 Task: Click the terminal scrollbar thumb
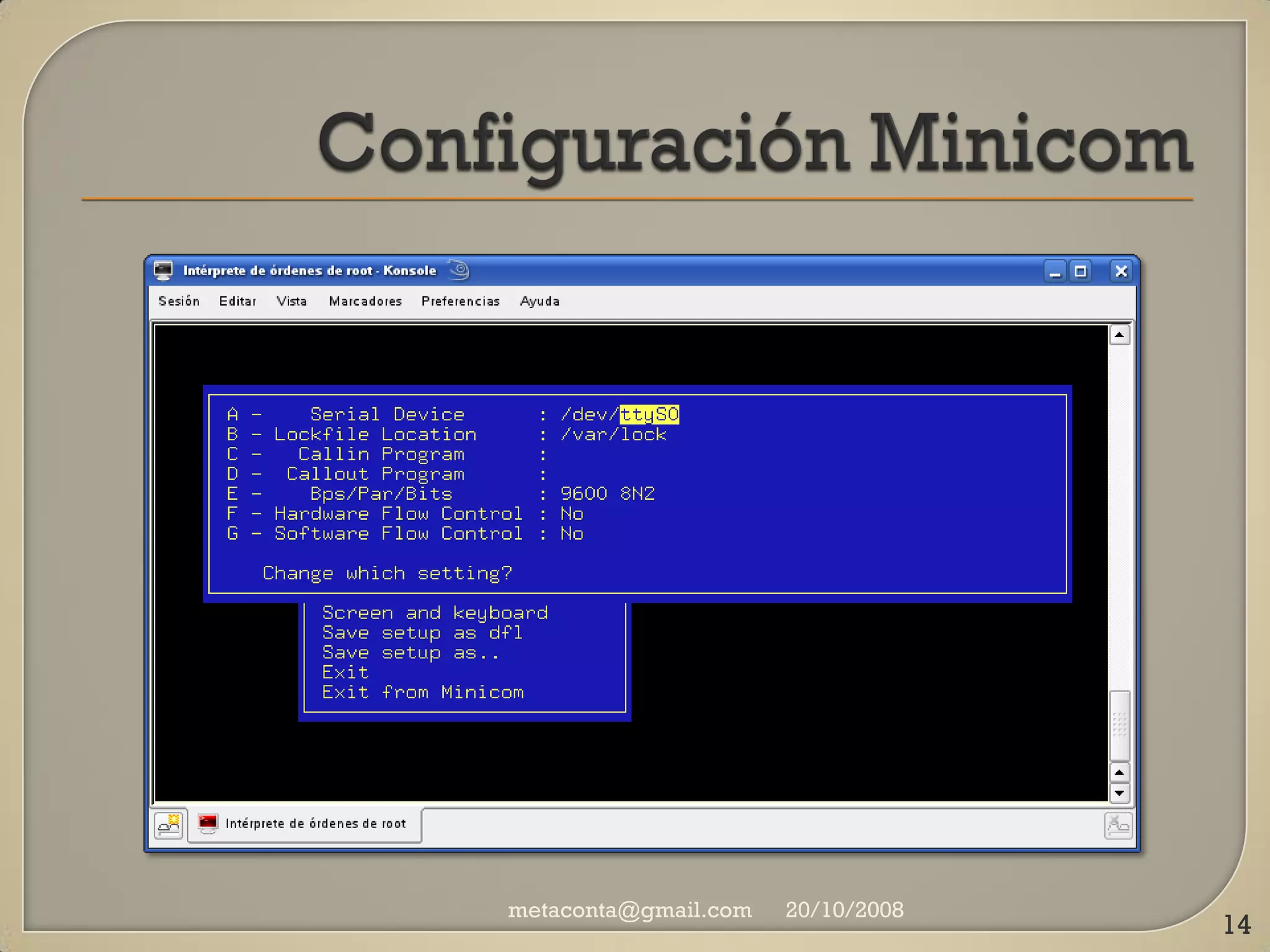(1119, 725)
